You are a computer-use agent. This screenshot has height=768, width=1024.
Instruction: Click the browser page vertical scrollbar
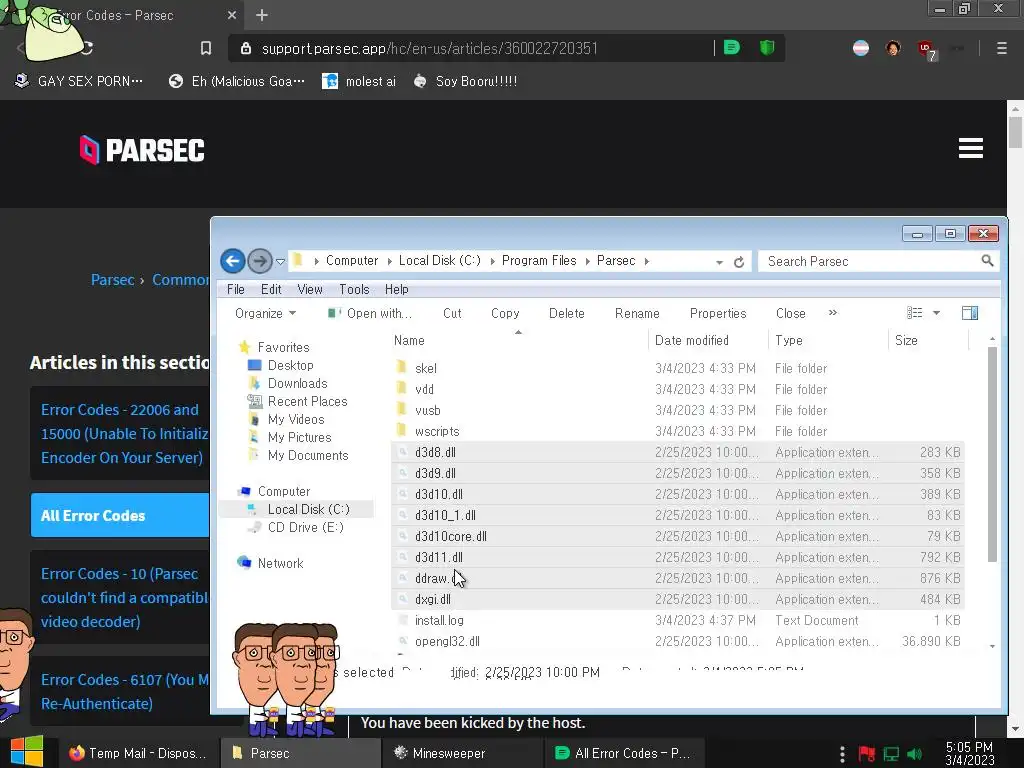1014,133
